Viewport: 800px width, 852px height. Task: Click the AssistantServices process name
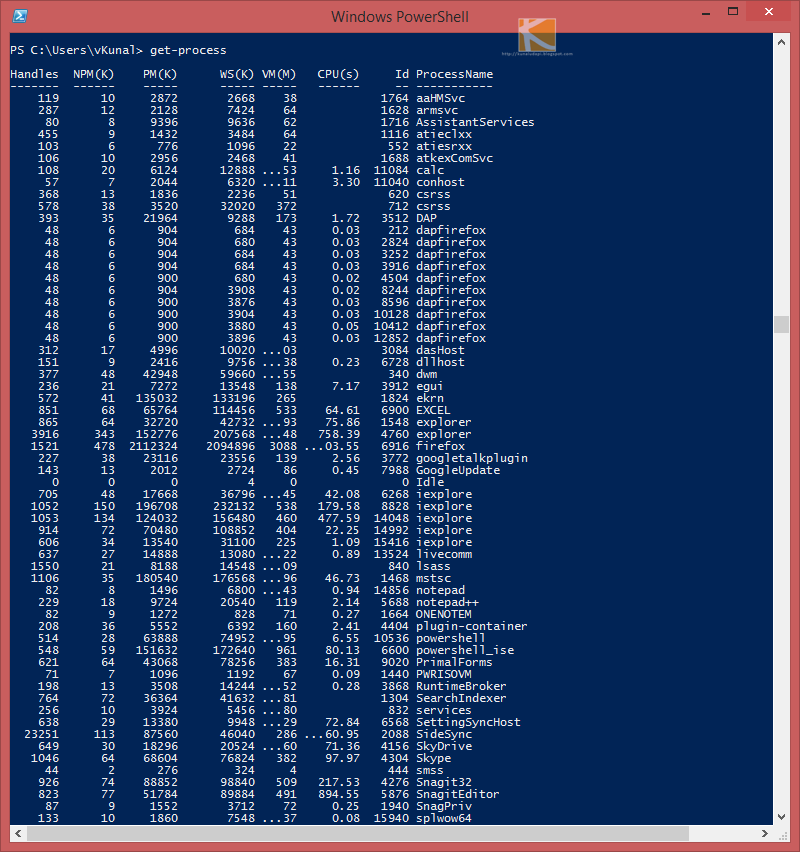[x=475, y=122]
